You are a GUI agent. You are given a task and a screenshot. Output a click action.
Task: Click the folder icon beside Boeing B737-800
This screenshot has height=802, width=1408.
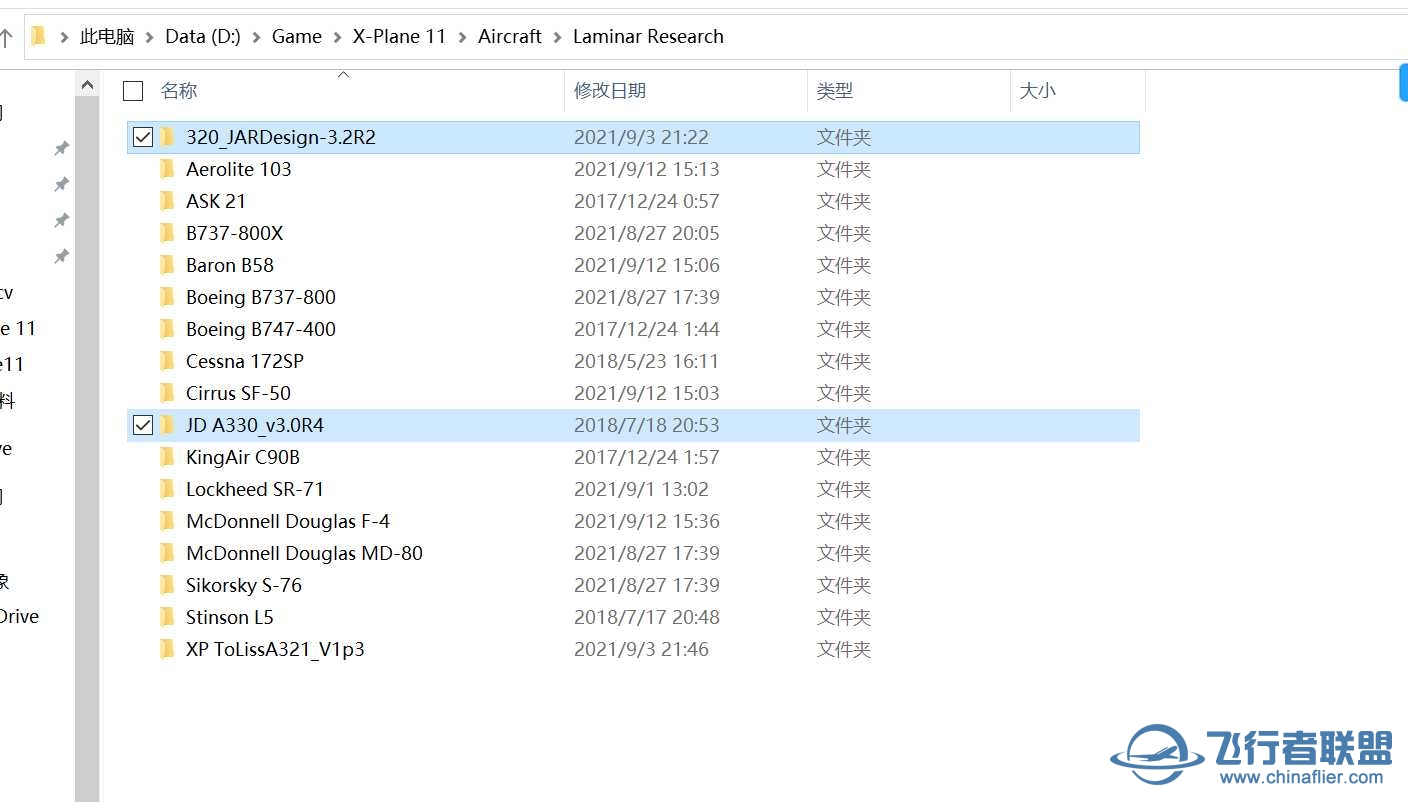pos(168,297)
